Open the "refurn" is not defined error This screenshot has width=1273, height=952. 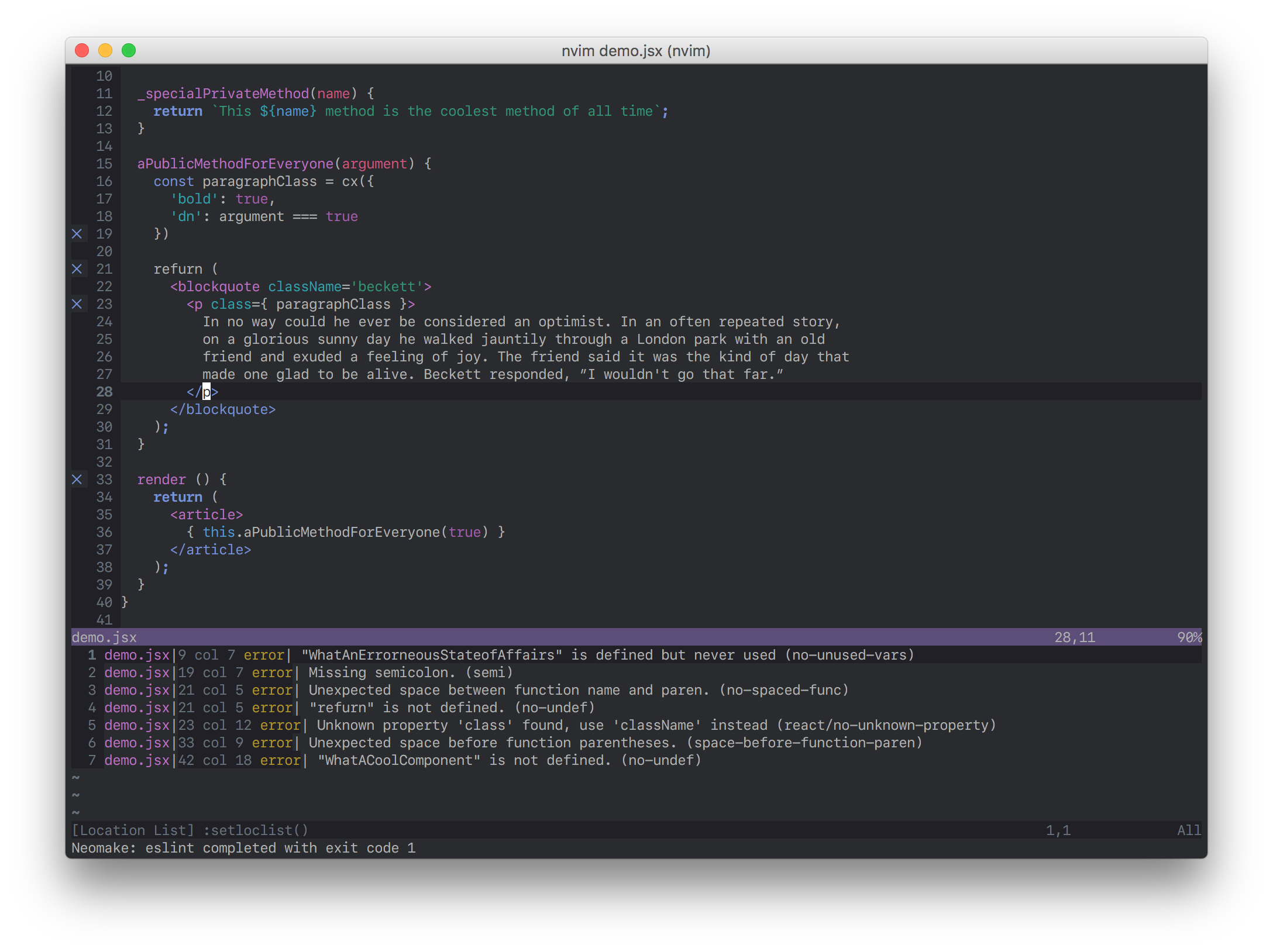coord(451,708)
